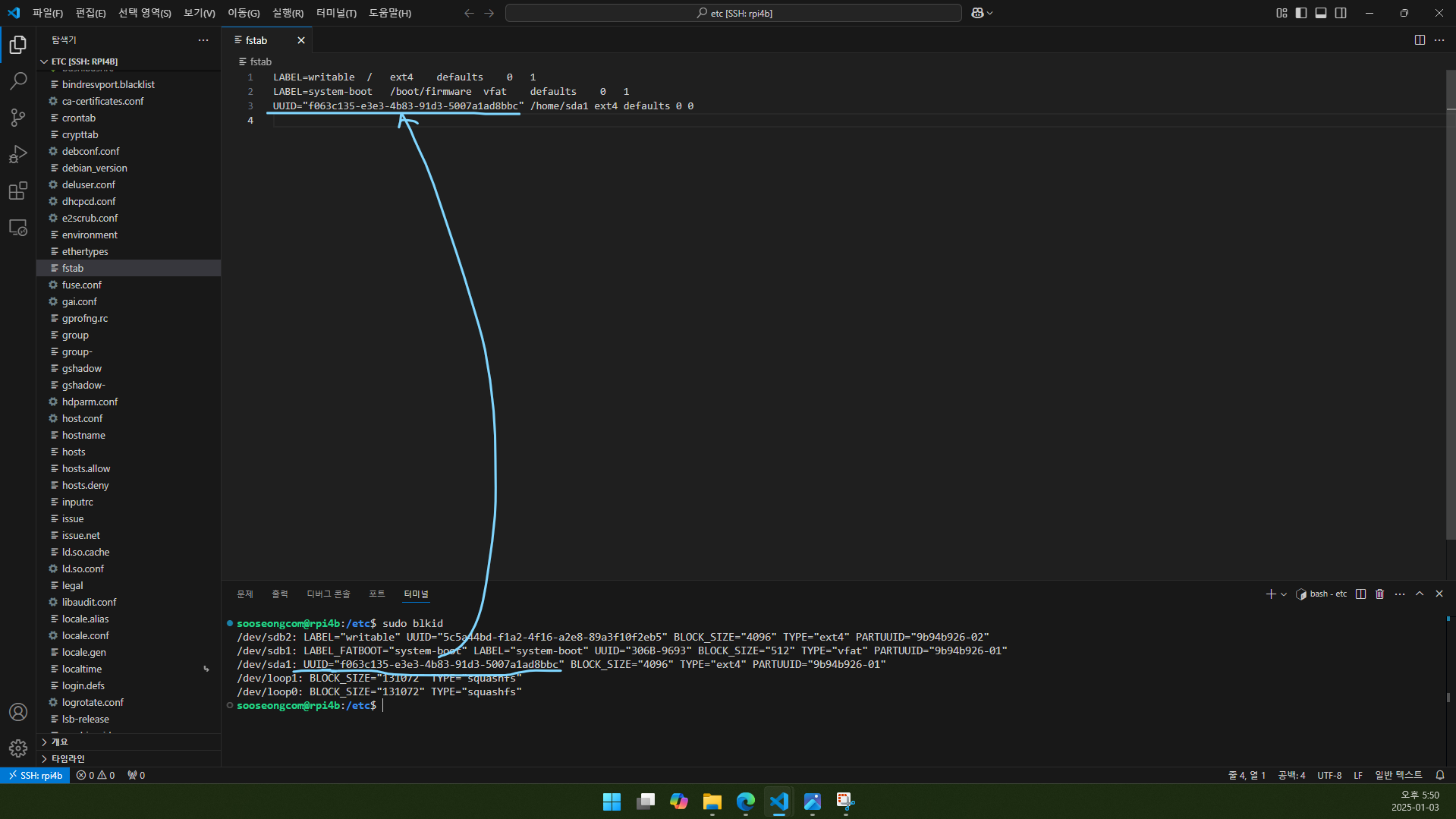Click the Customize Layout icon
The height and width of the screenshot is (819, 1456).
coord(1281,13)
